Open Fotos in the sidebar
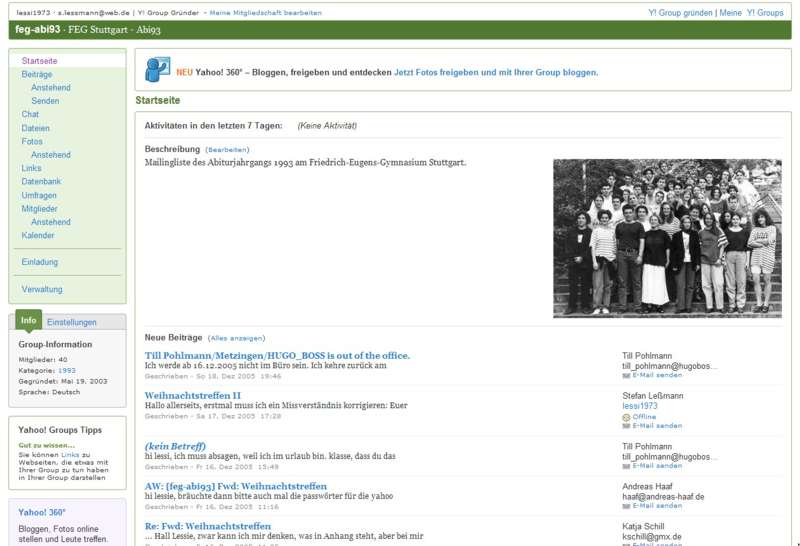 tap(32, 141)
